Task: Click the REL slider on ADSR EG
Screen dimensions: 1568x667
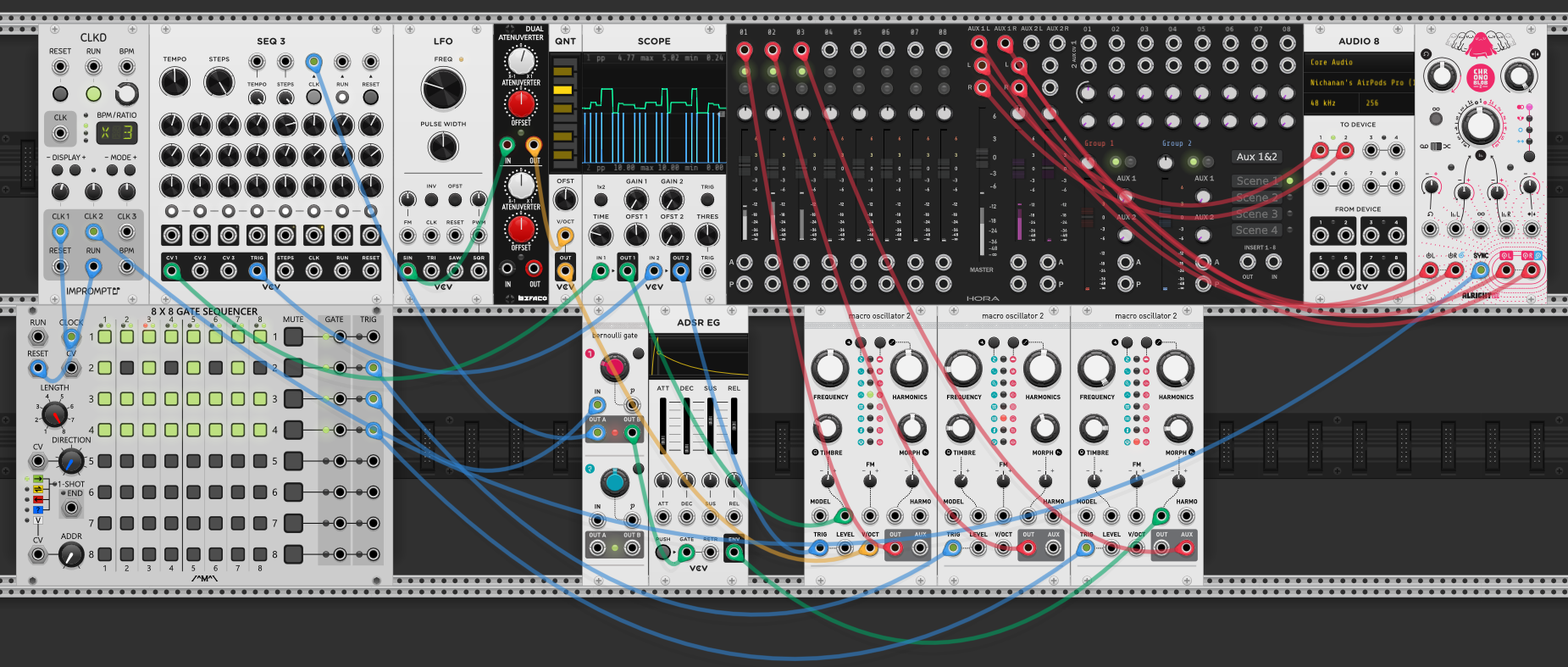Action: (x=734, y=425)
